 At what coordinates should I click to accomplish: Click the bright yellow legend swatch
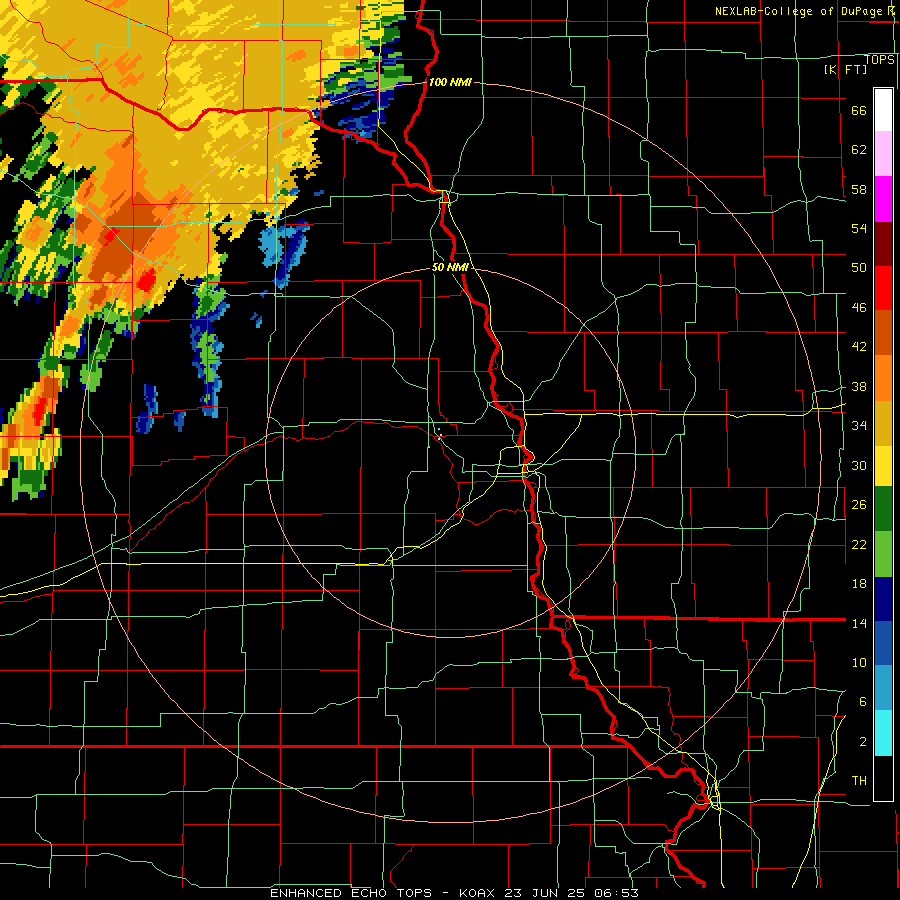883,466
